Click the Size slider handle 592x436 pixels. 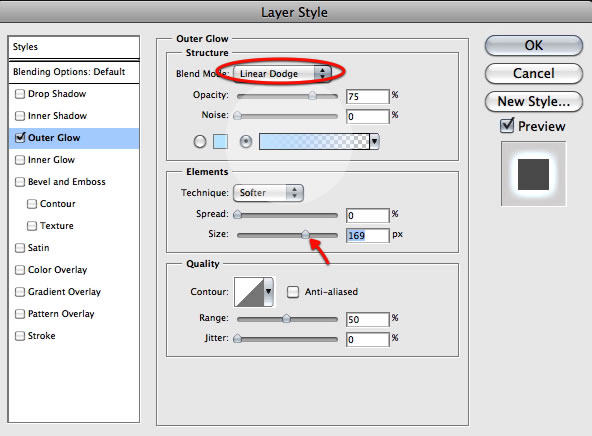pos(305,235)
